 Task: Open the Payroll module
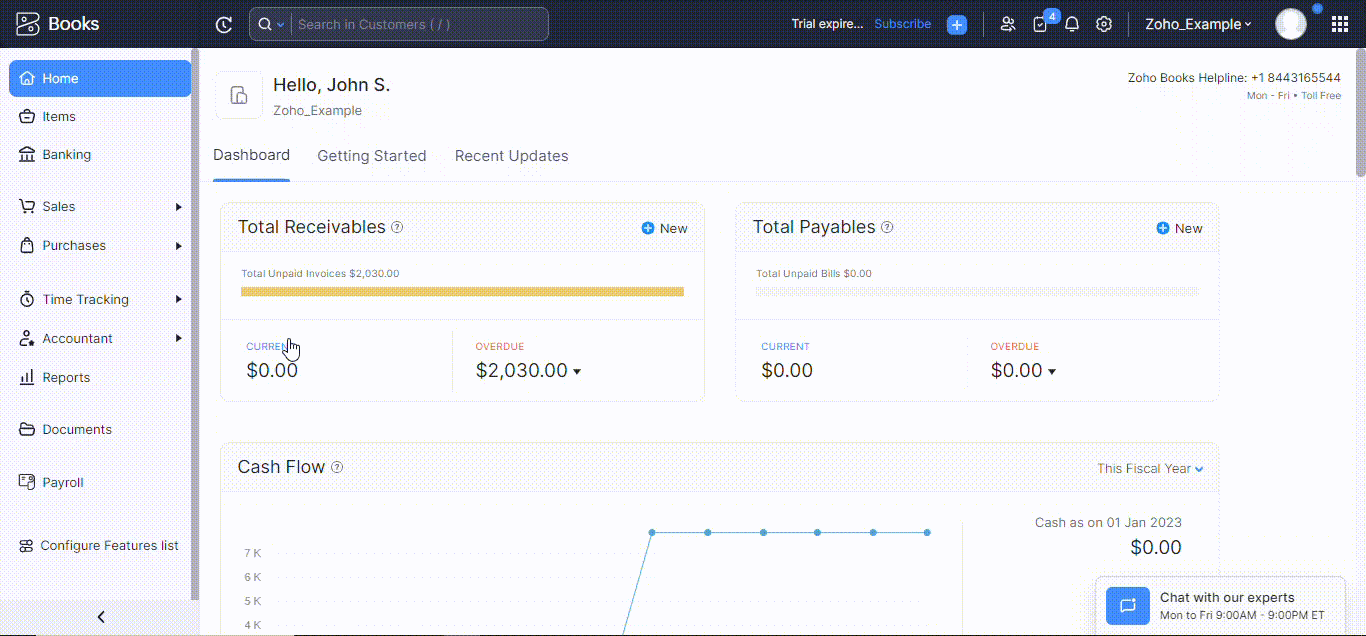click(x=63, y=482)
